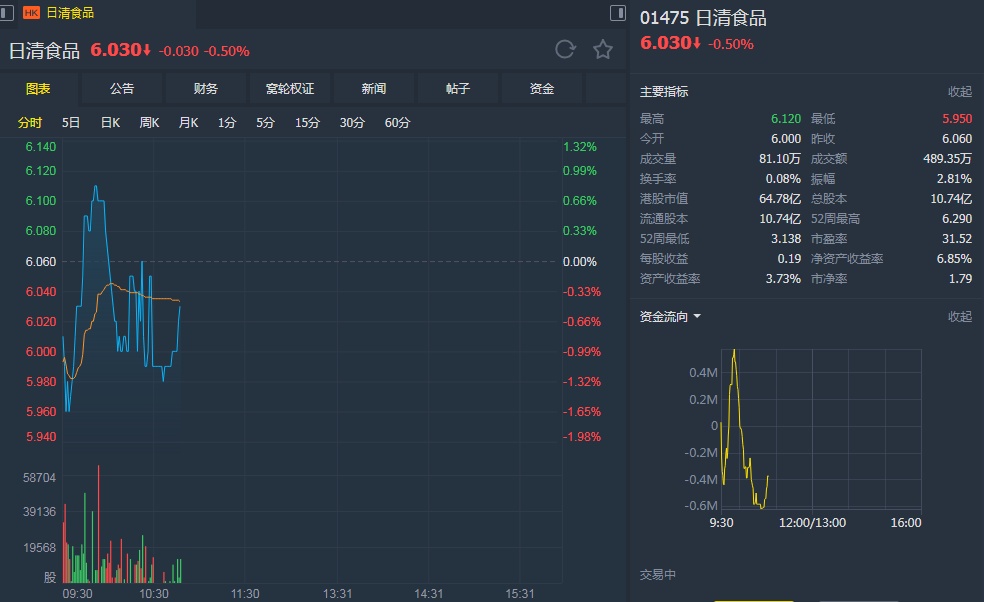Click the 5日 five-day chart button
Viewport: 984px width, 602px height.
[71, 123]
